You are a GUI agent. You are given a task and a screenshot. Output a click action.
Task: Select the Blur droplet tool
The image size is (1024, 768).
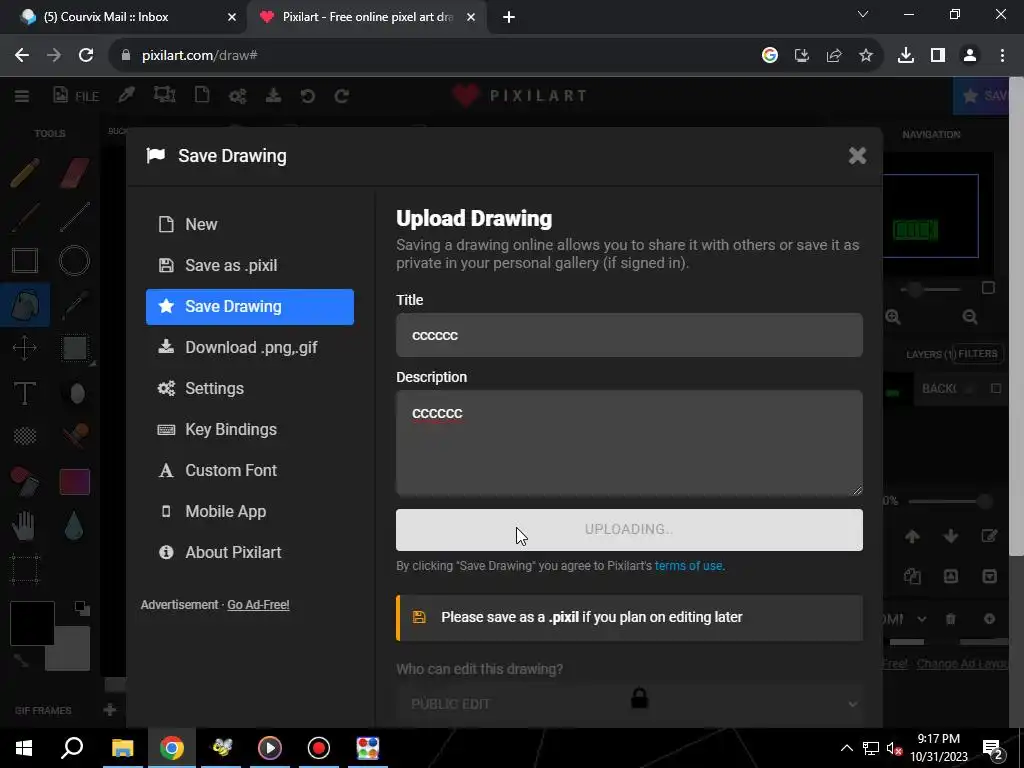[74, 525]
